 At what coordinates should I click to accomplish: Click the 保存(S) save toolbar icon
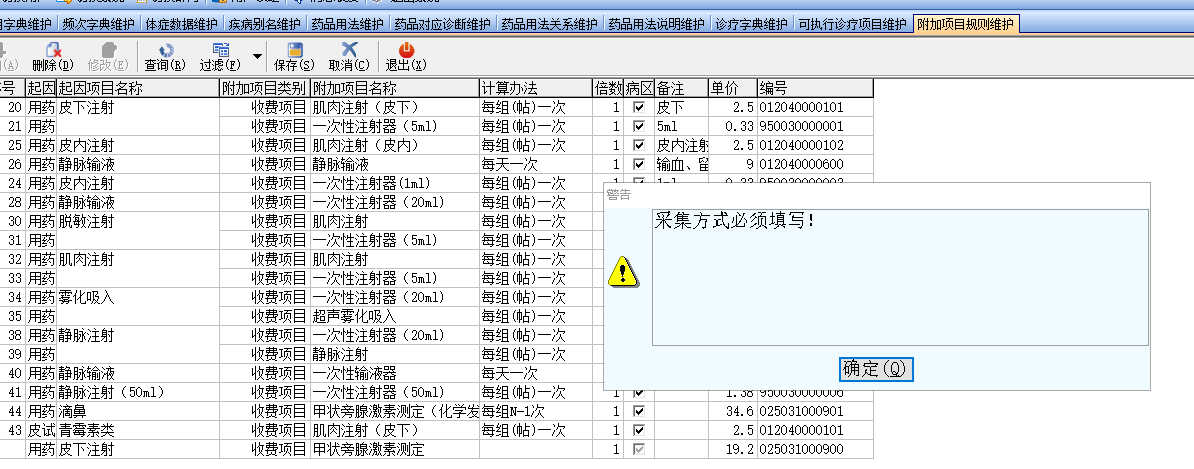pyautogui.click(x=295, y=50)
